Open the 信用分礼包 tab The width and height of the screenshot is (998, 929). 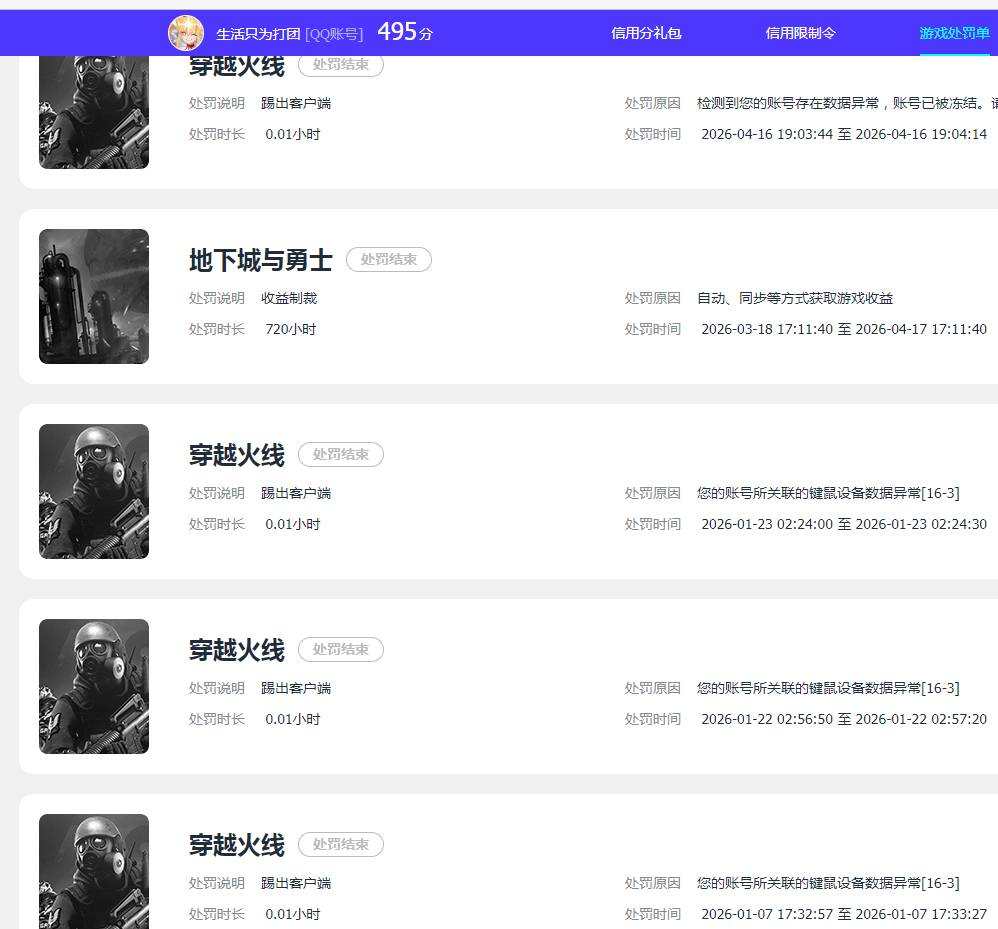click(x=646, y=33)
